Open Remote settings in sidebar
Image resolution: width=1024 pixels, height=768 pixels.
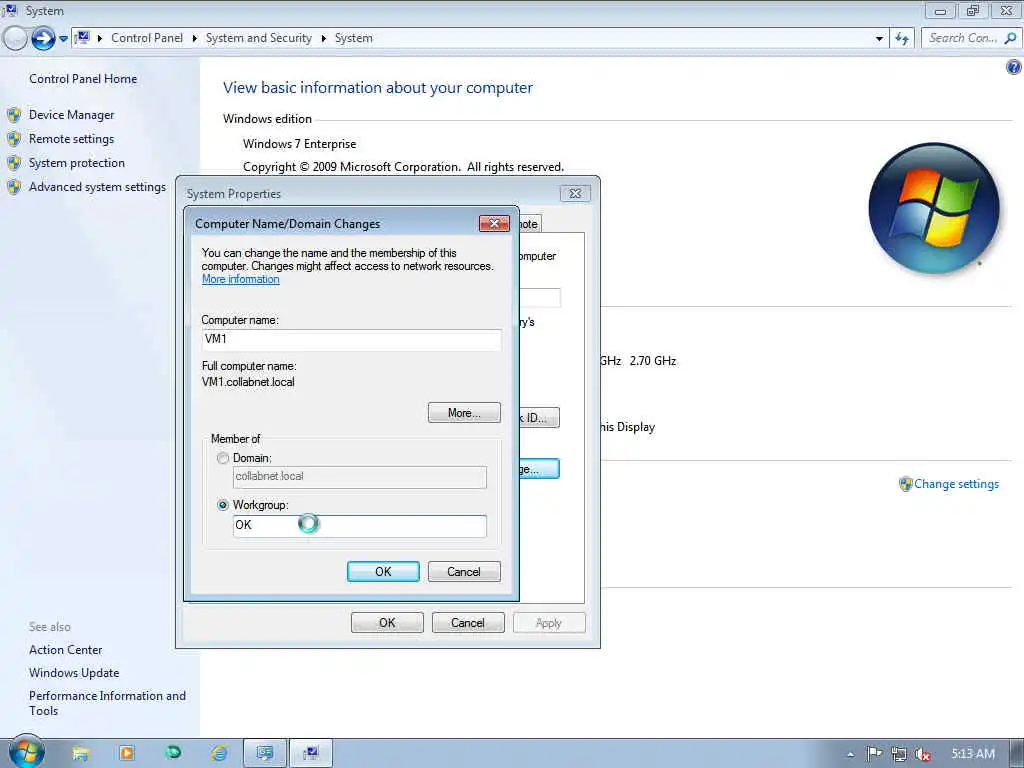71,139
